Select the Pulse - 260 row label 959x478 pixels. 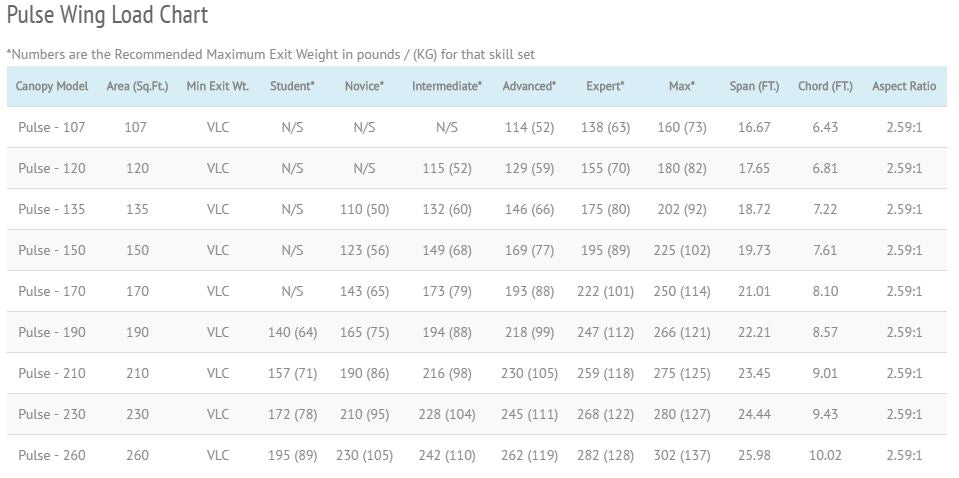[52, 455]
